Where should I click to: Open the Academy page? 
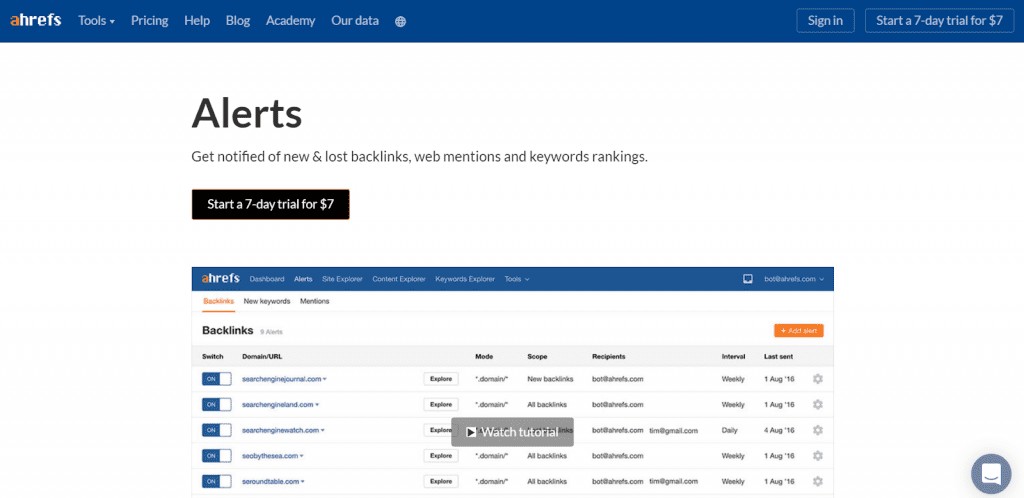point(291,21)
